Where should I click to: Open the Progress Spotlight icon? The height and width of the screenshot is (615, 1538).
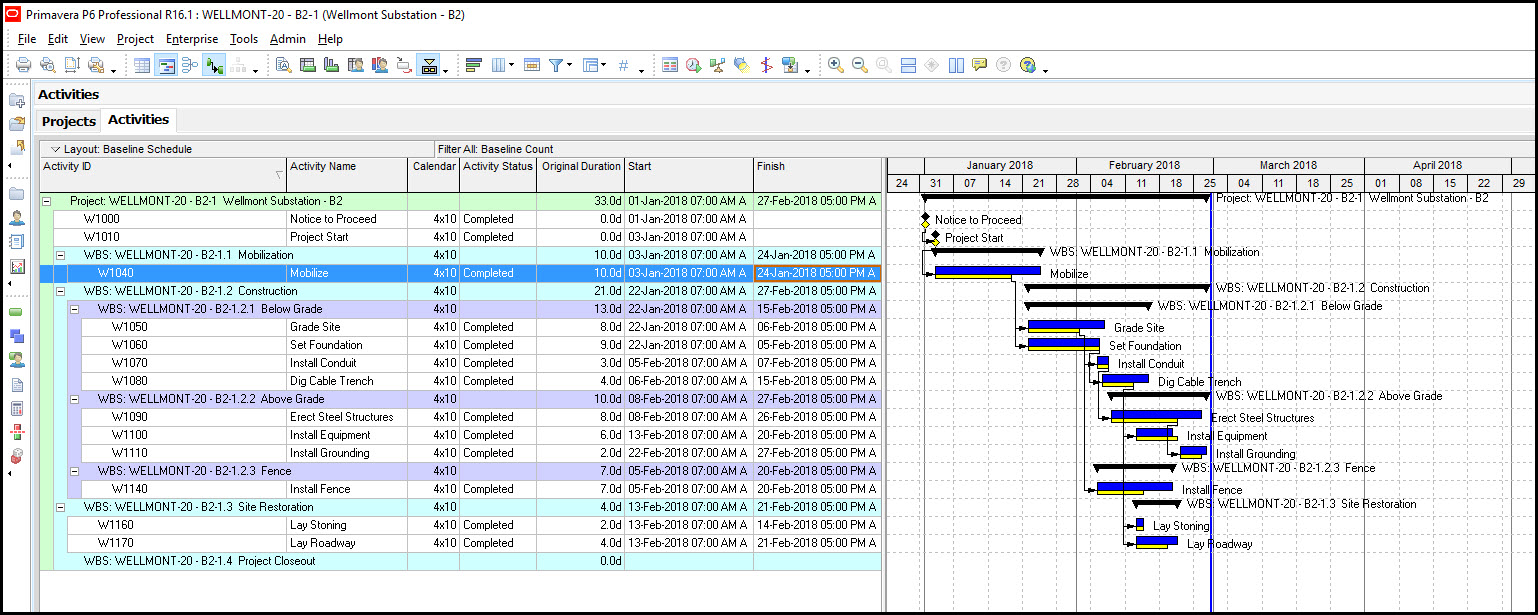click(742, 65)
